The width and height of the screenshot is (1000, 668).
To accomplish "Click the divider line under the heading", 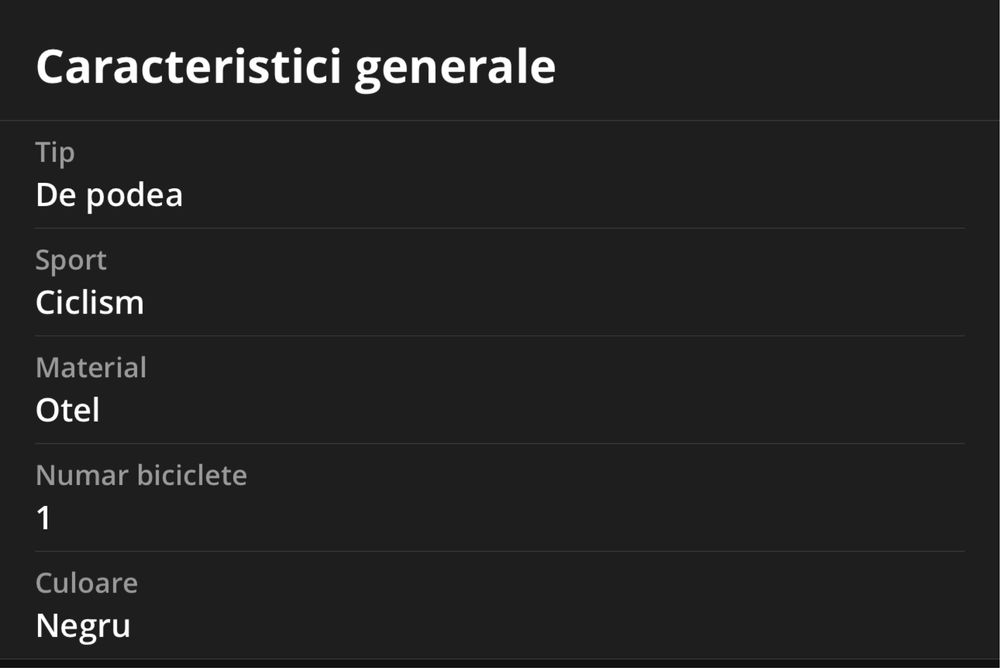I will (500, 121).
